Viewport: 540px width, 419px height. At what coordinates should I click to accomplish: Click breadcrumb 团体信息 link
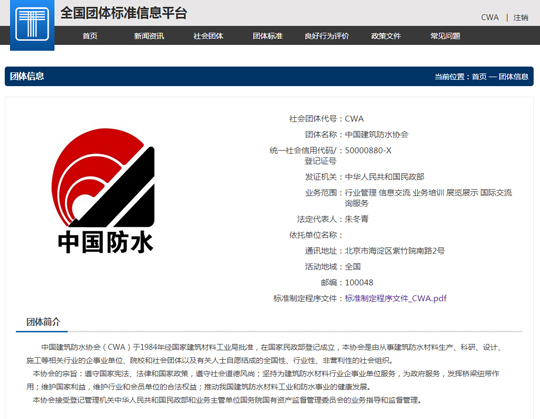pos(513,76)
